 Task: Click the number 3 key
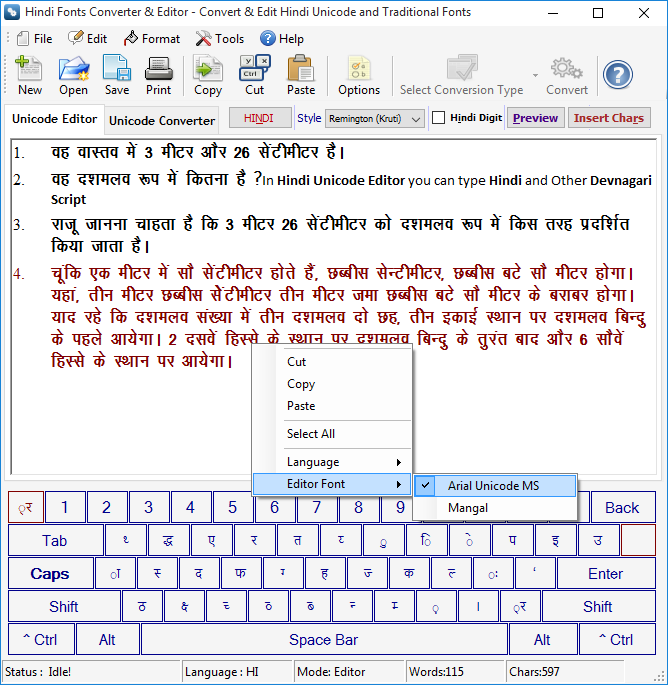[149, 507]
